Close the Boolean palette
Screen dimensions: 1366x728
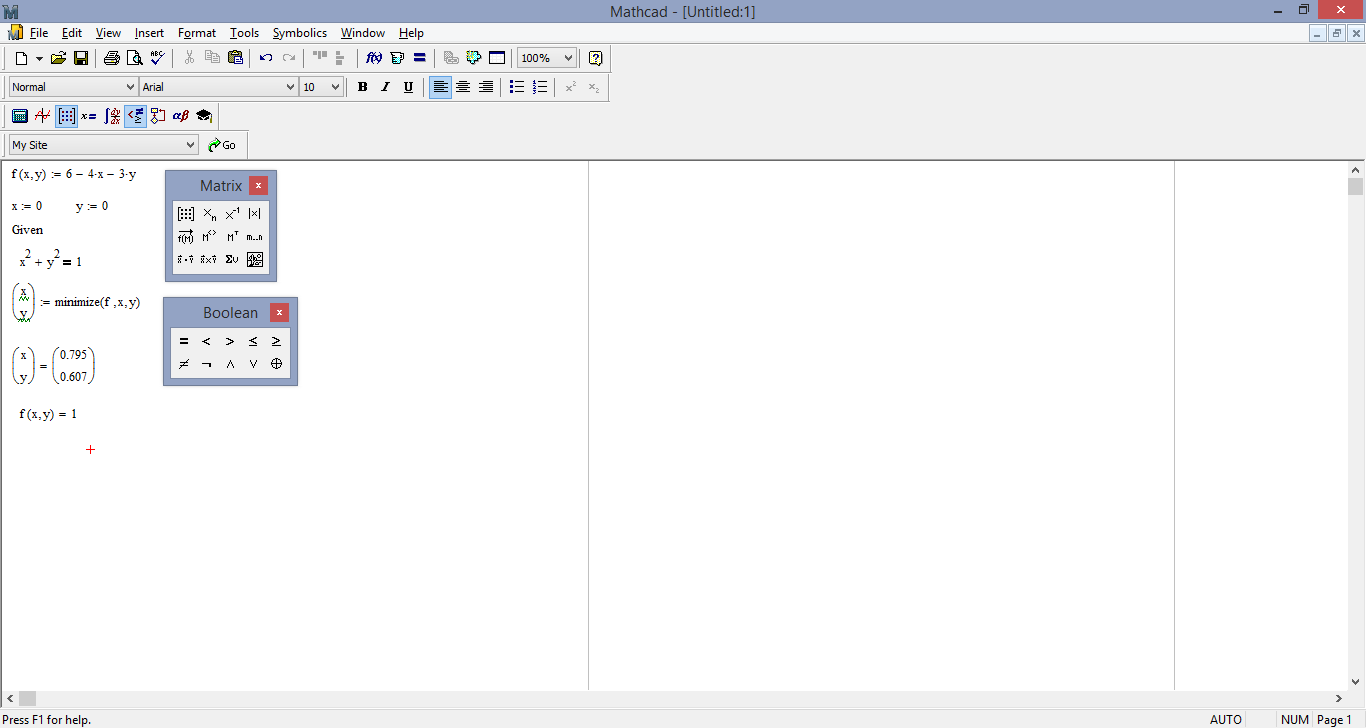pos(279,313)
